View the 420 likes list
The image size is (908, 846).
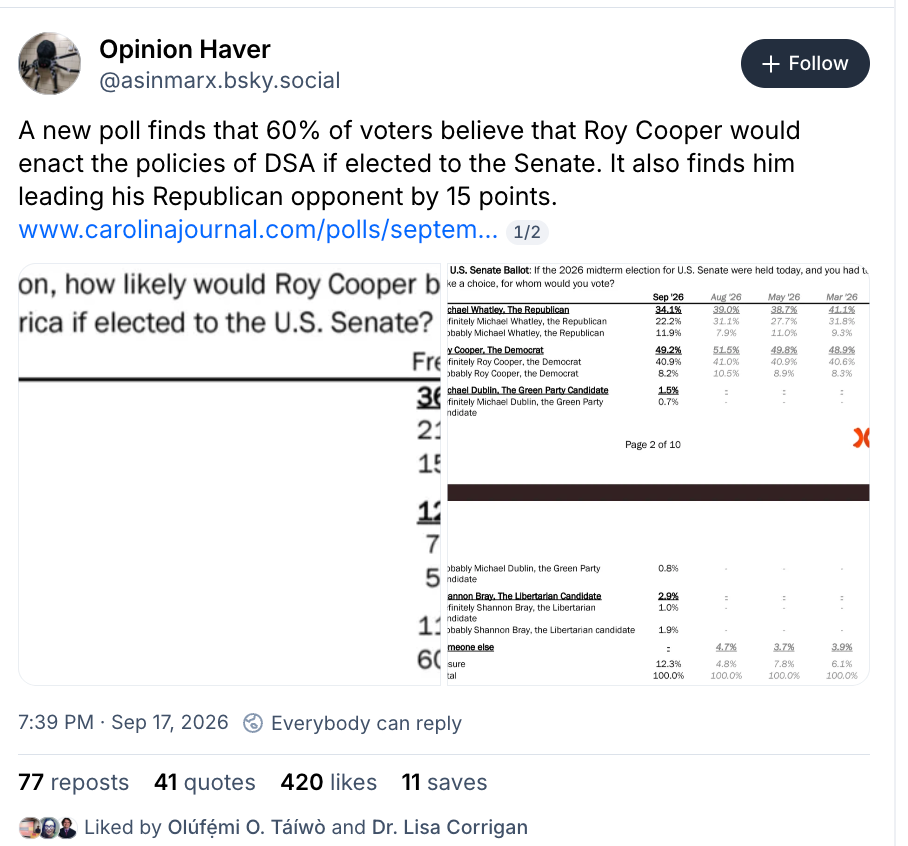pos(329,782)
